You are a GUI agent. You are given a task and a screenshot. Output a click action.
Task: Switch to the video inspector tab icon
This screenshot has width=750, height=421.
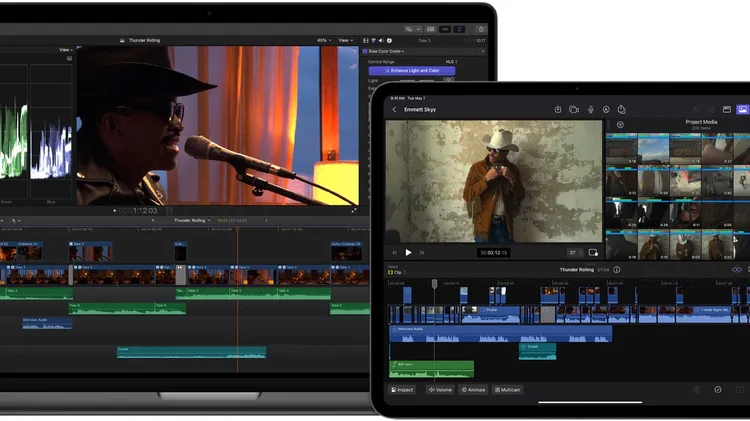366,41
